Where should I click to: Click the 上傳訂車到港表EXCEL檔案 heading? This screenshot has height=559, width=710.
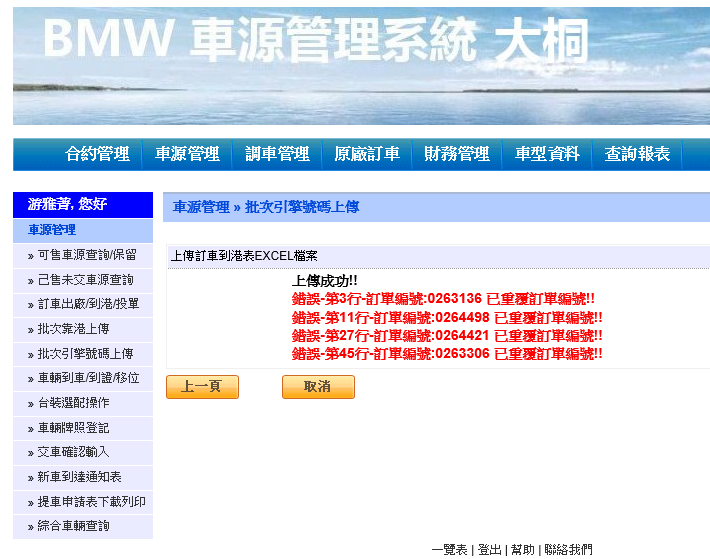pos(244,256)
